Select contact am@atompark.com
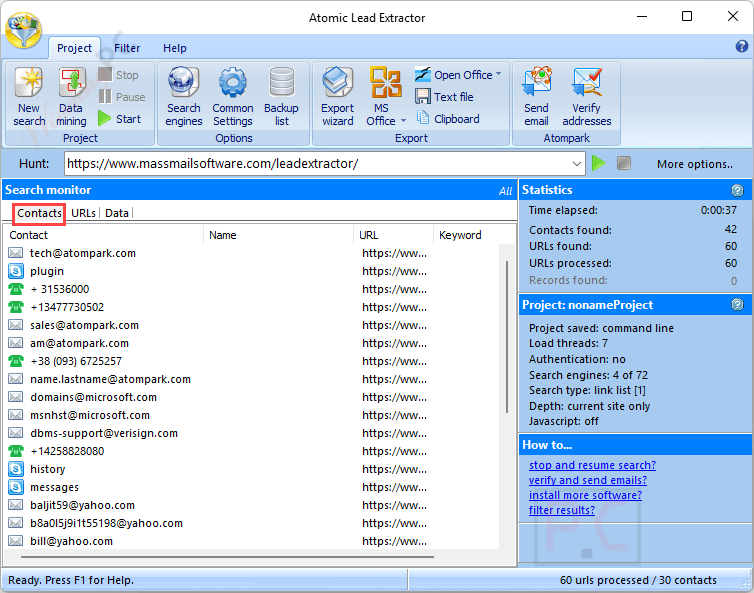Screen dimensions: 754x593 pyautogui.click(x=252, y=343)
